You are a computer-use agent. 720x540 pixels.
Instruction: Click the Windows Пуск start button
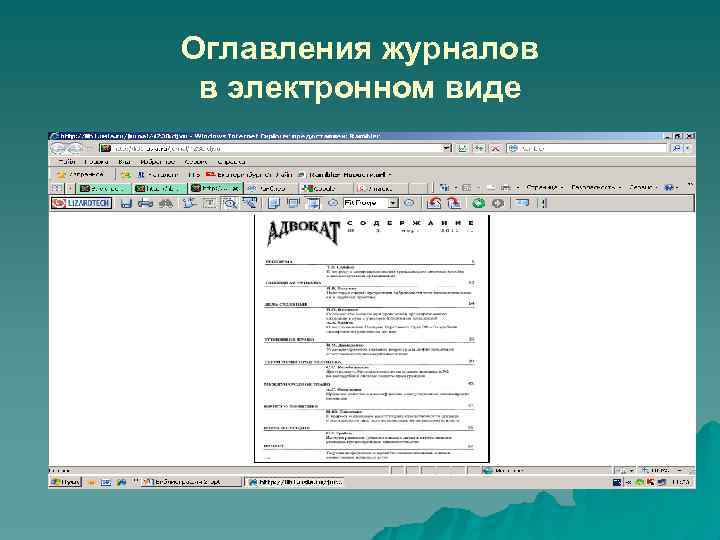tap(65, 482)
